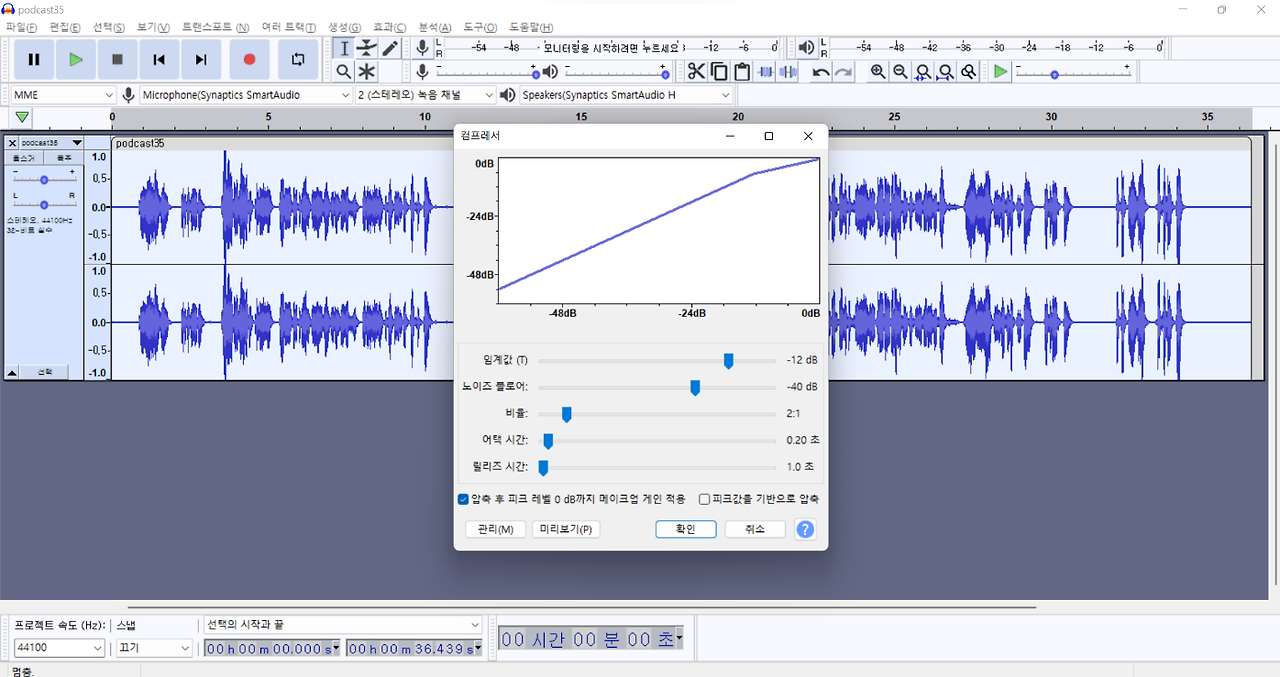
Task: Uncheck make-up gain to 0 dB checkbox
Action: [463, 499]
